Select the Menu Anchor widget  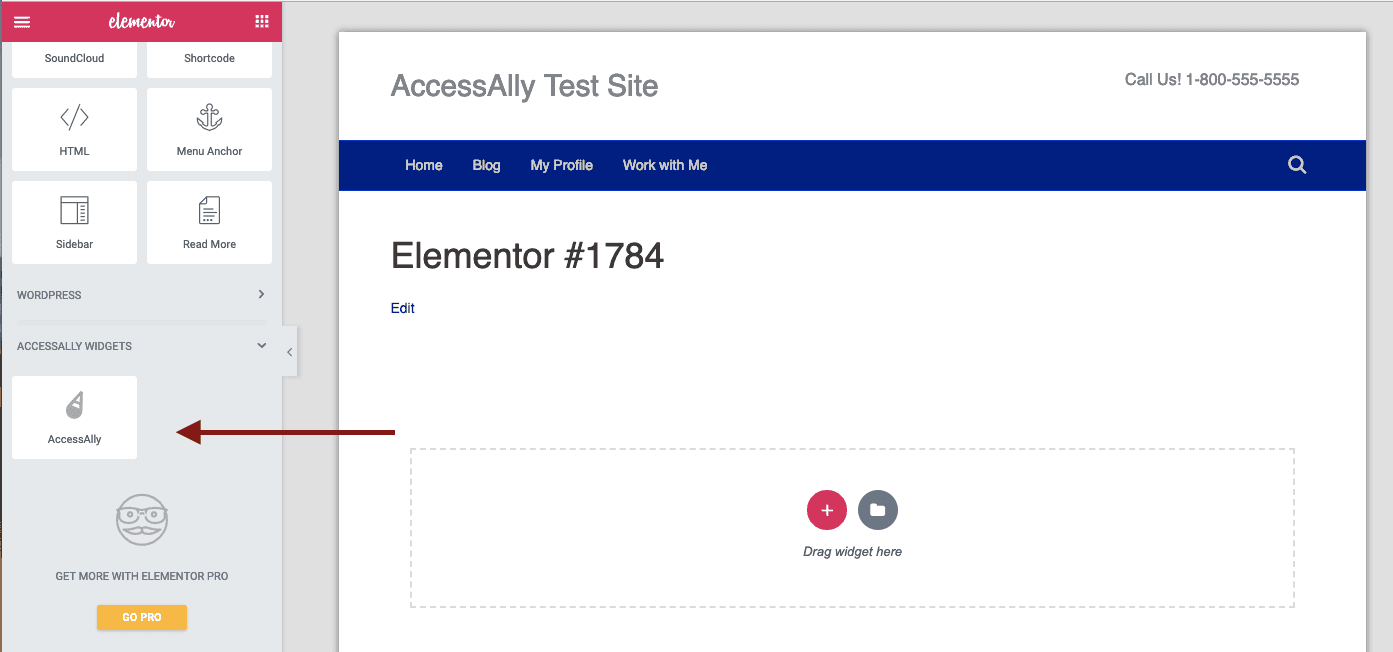tap(209, 129)
